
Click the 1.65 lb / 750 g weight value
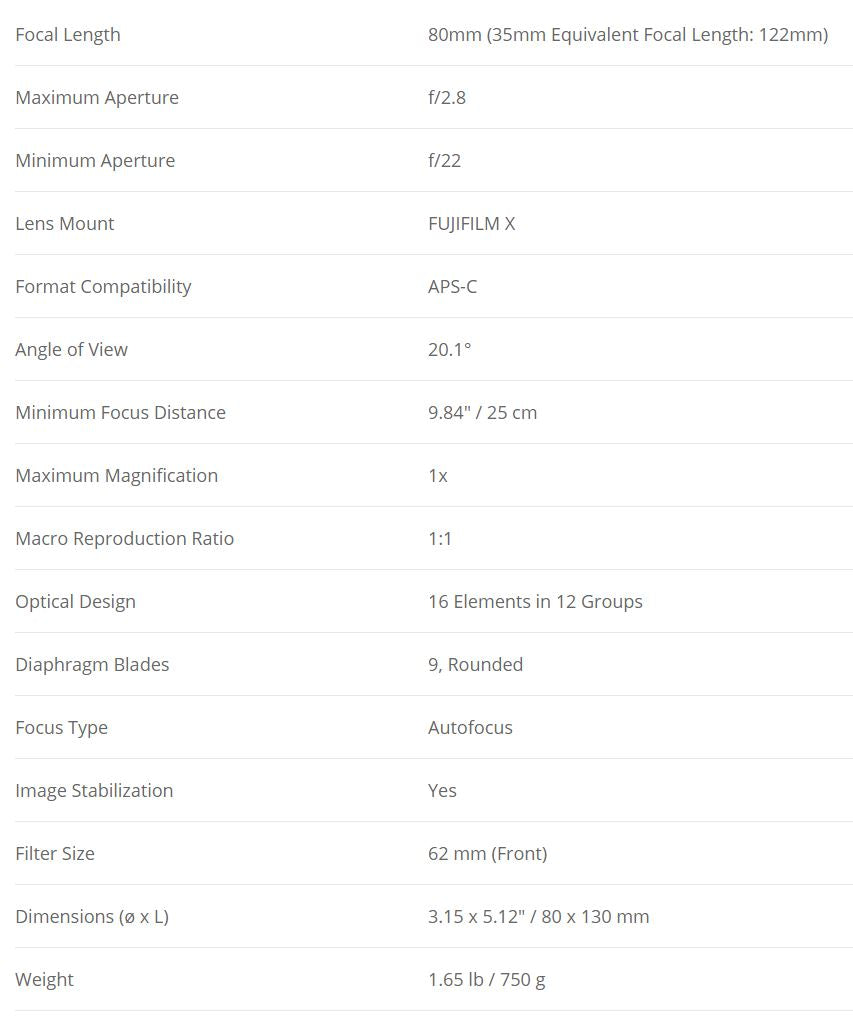point(486,980)
